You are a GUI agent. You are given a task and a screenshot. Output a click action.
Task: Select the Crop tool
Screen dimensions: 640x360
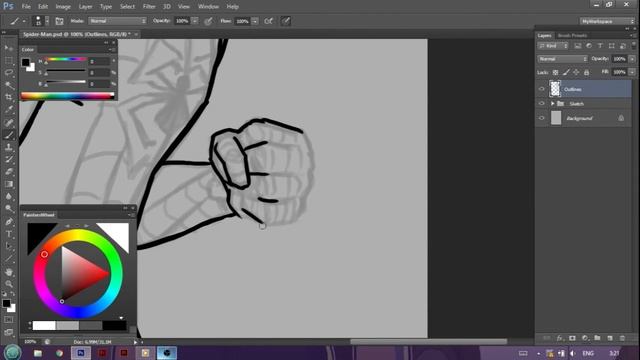point(9,97)
